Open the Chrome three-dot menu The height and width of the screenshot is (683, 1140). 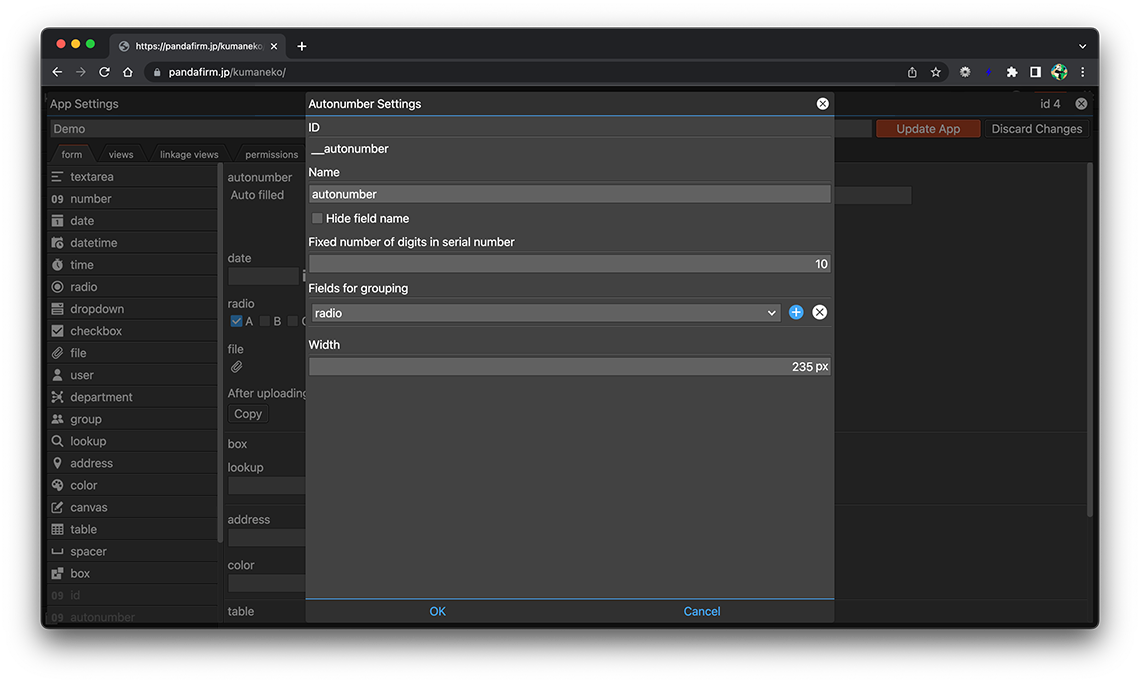click(1082, 73)
